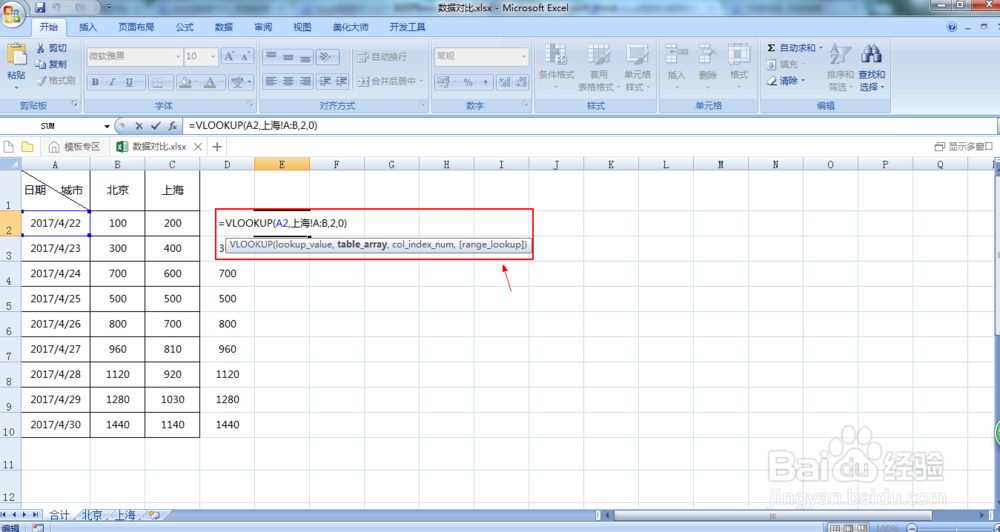
Task: Open Insert cells 插入 menu
Action: pyautogui.click(x=676, y=67)
